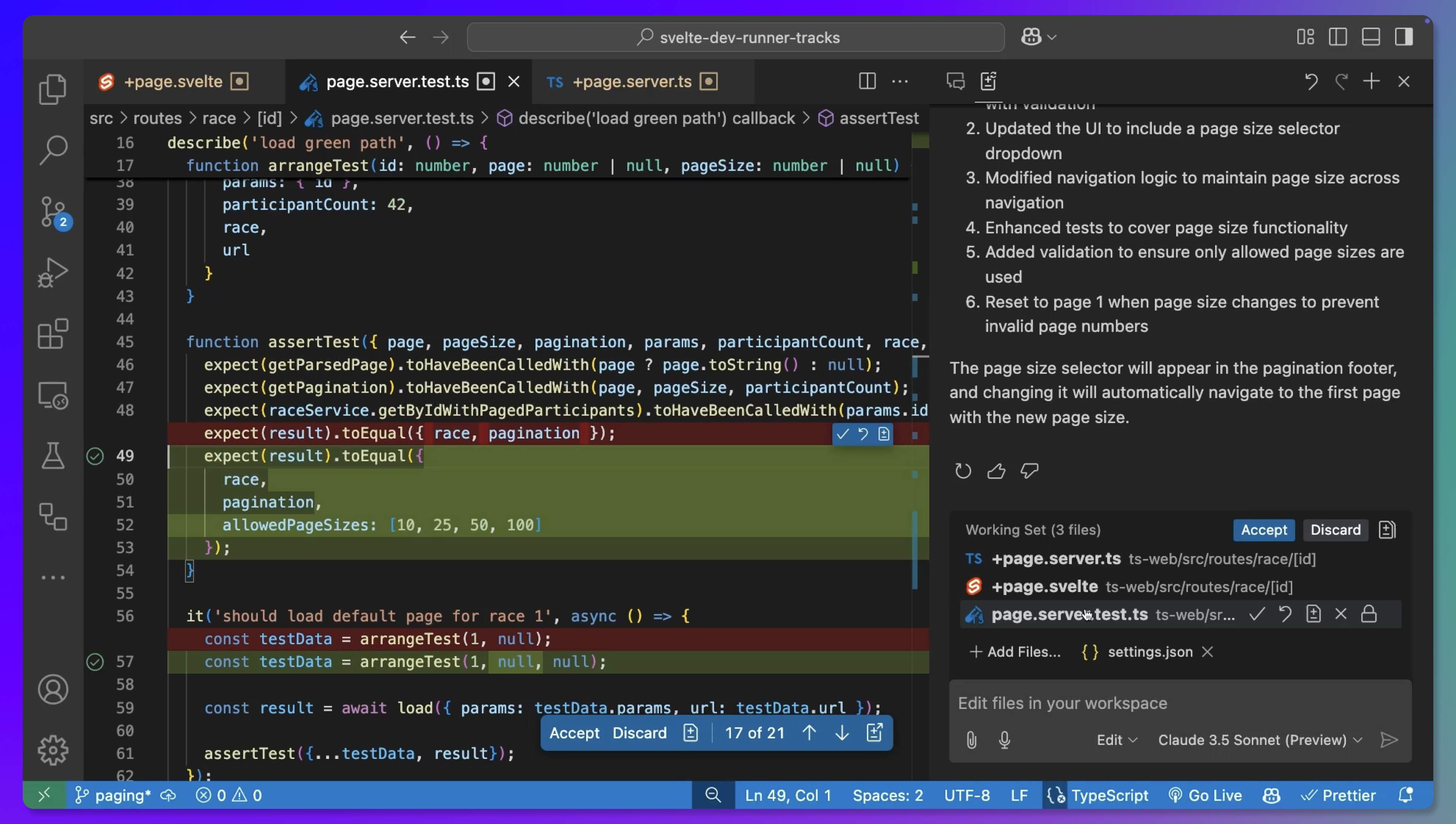Start voice input with the microphone icon

click(x=1004, y=740)
